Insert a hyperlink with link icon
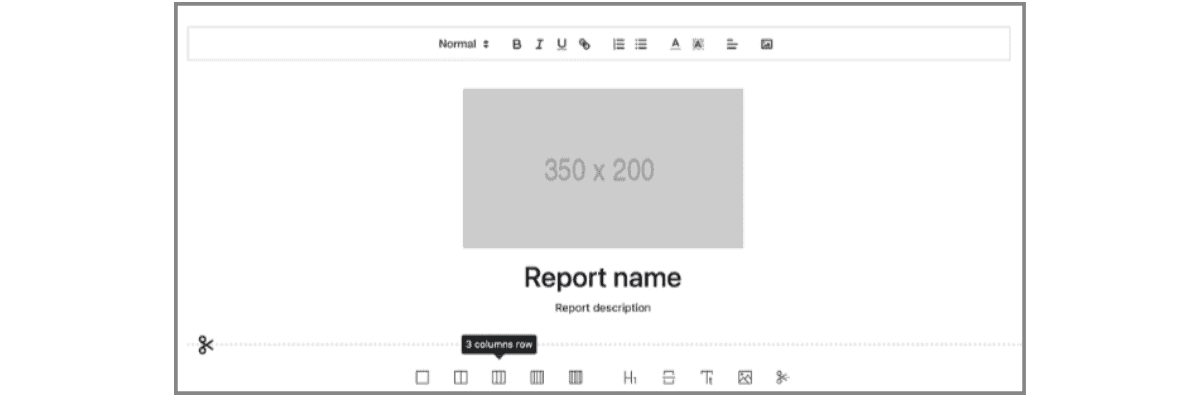 coord(585,44)
